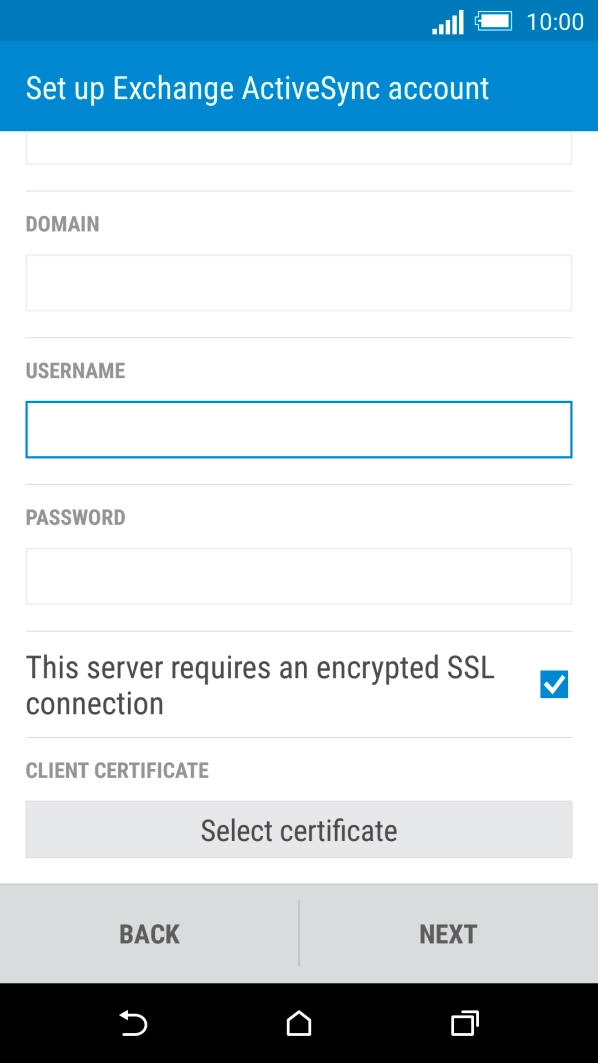Tap the PASSWORD input field
598x1063 pixels.
[298, 576]
